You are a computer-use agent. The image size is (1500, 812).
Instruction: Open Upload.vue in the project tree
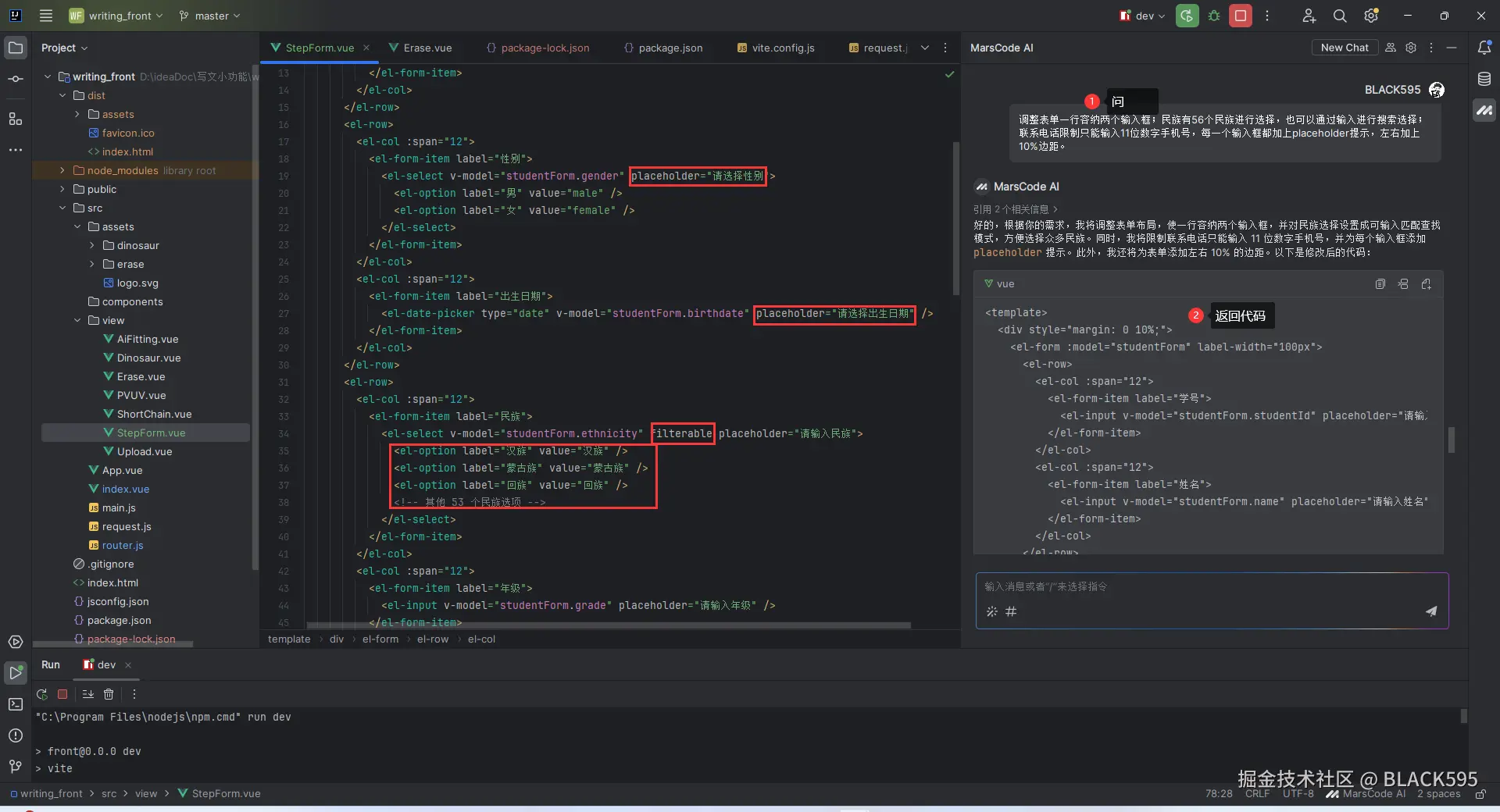(x=145, y=451)
